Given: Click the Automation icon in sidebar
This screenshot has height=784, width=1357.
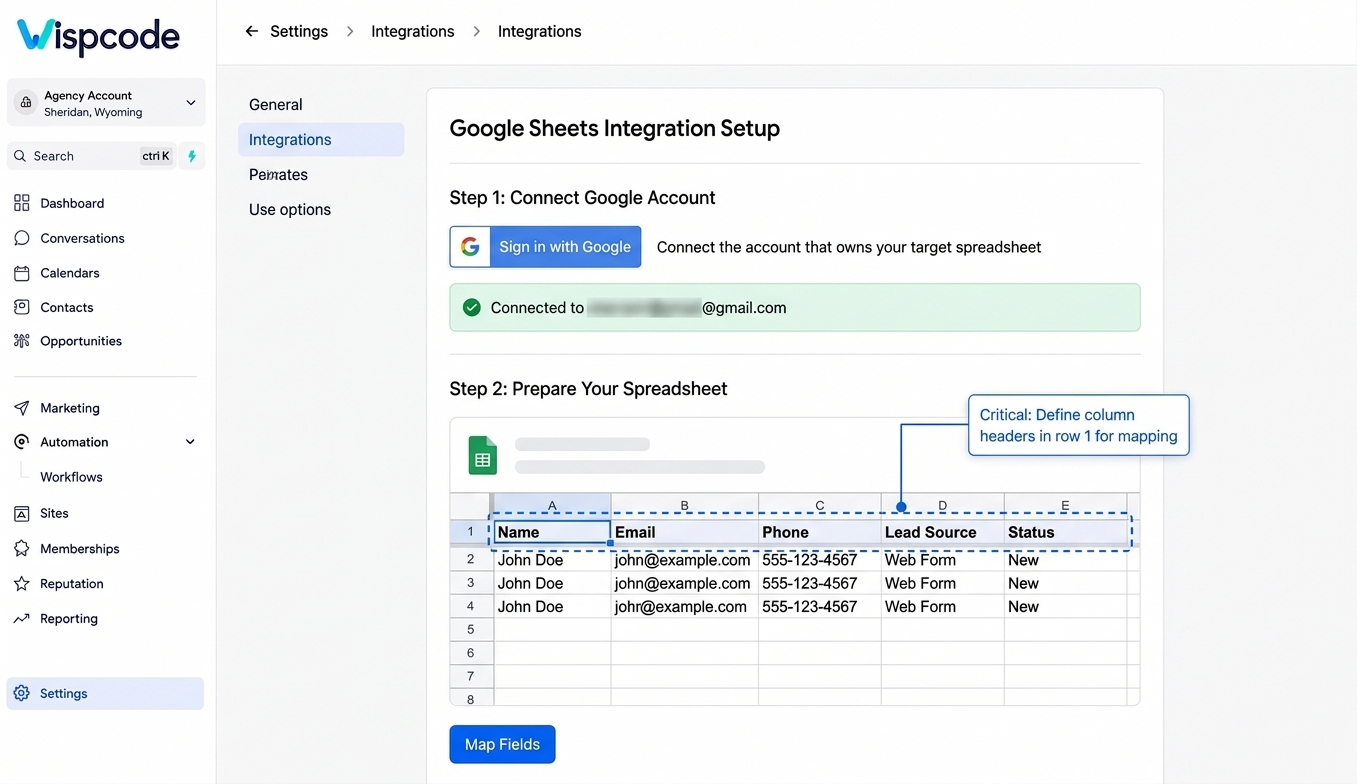Looking at the screenshot, I should click(x=22, y=442).
